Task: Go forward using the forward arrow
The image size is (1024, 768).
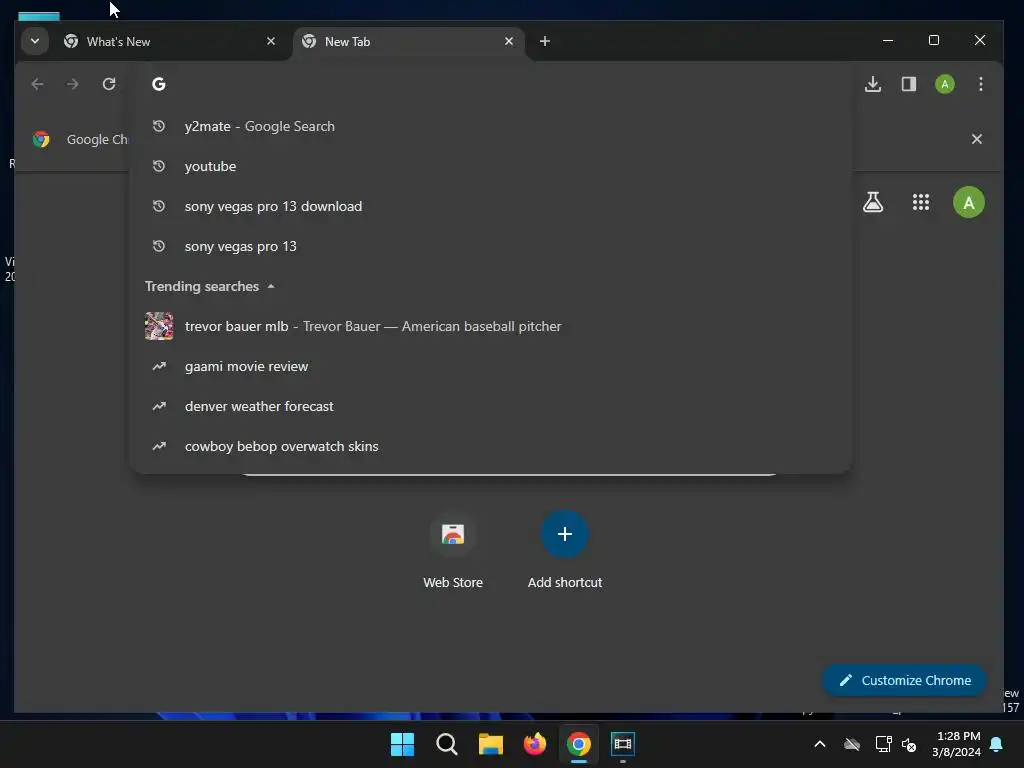Action: pos(72,84)
